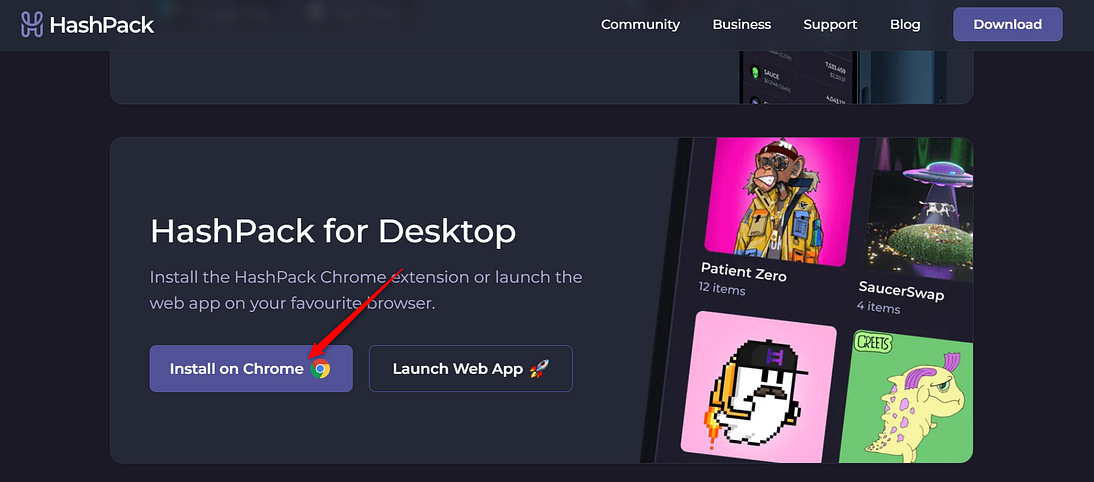
Task: Click the rocket emoji icon
Action: [x=539, y=369]
